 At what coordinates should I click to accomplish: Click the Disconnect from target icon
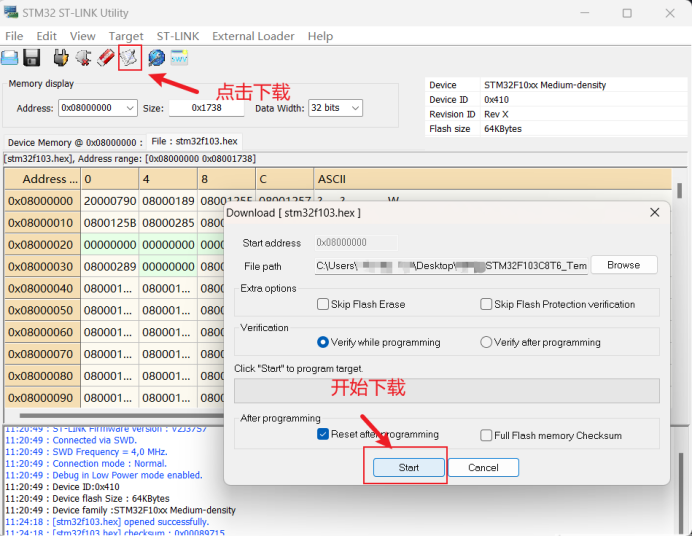coord(83,58)
